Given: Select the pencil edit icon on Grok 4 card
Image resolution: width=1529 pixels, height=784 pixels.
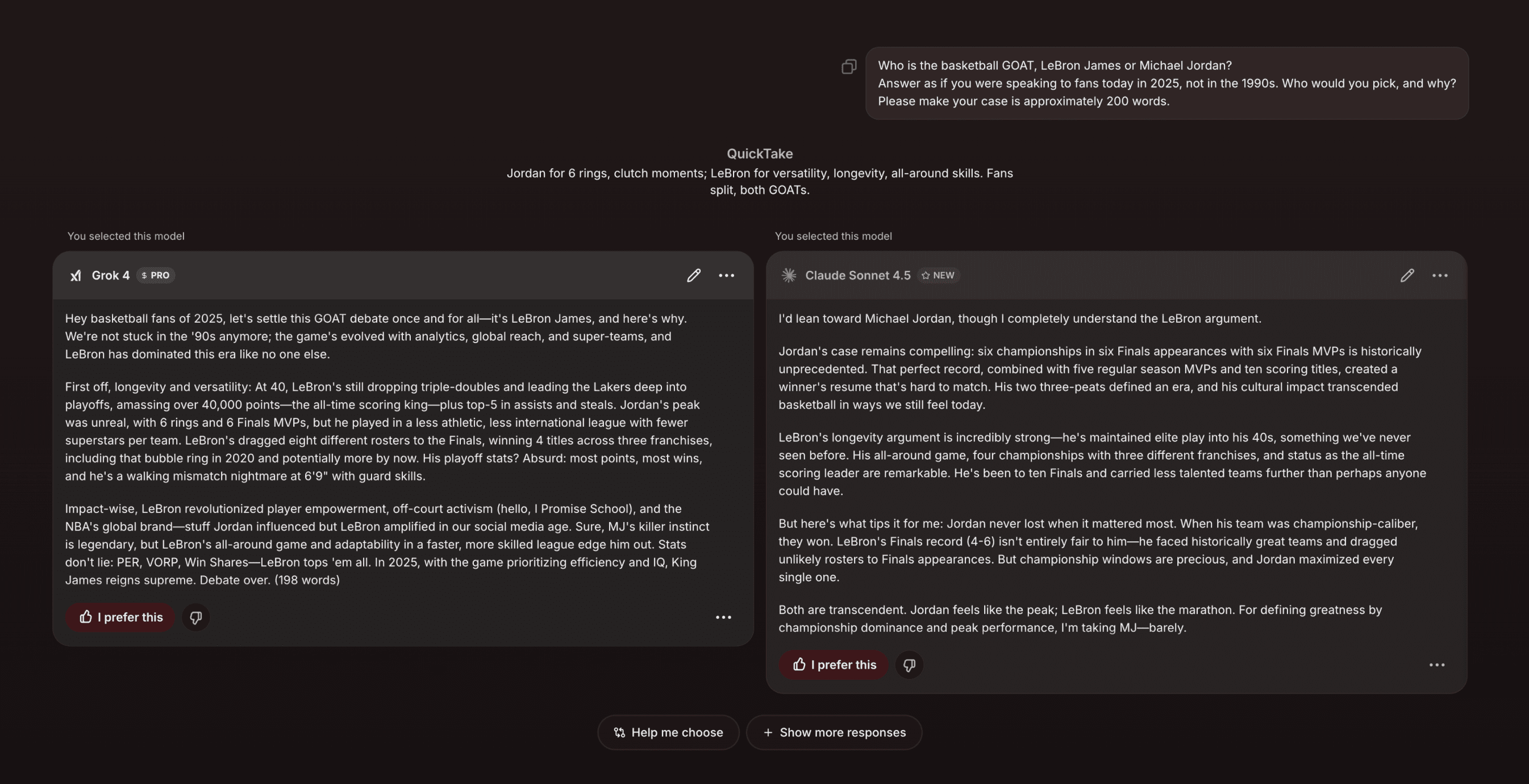Looking at the screenshot, I should tap(693, 275).
